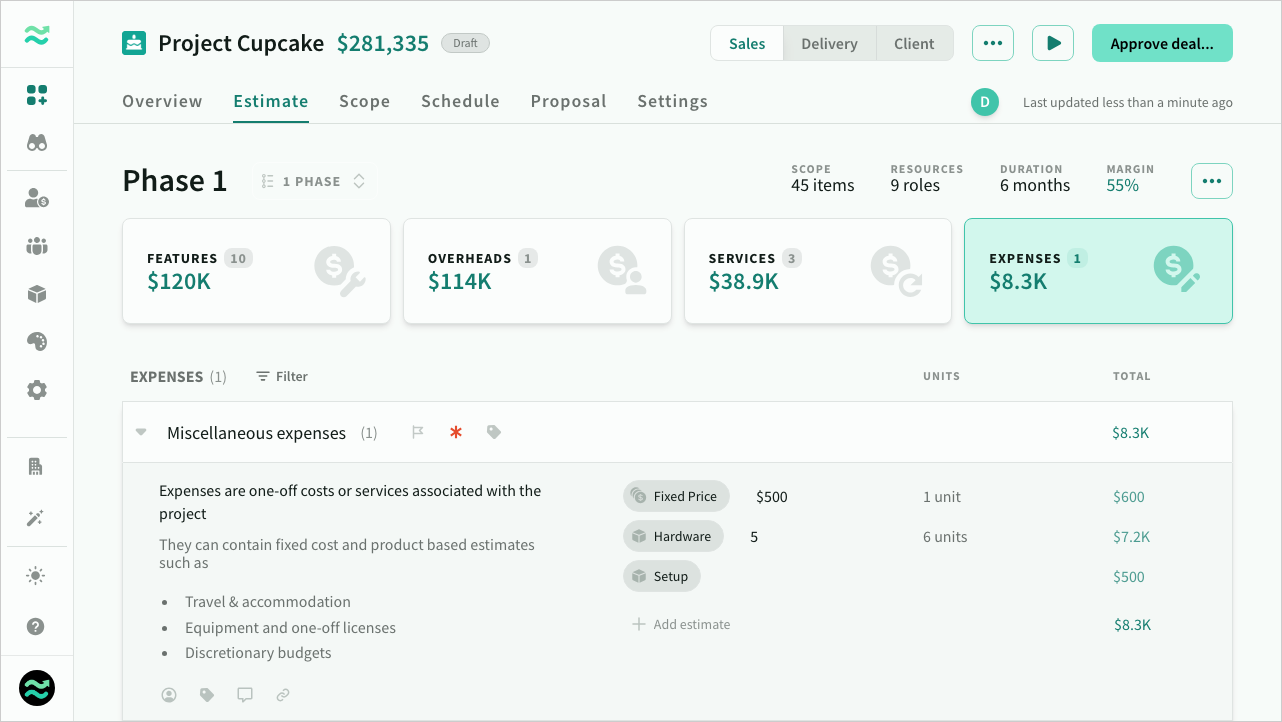The image size is (1282, 722).
Task: Click the flag icon beside Miscellaneous expenses
Action: click(x=418, y=432)
